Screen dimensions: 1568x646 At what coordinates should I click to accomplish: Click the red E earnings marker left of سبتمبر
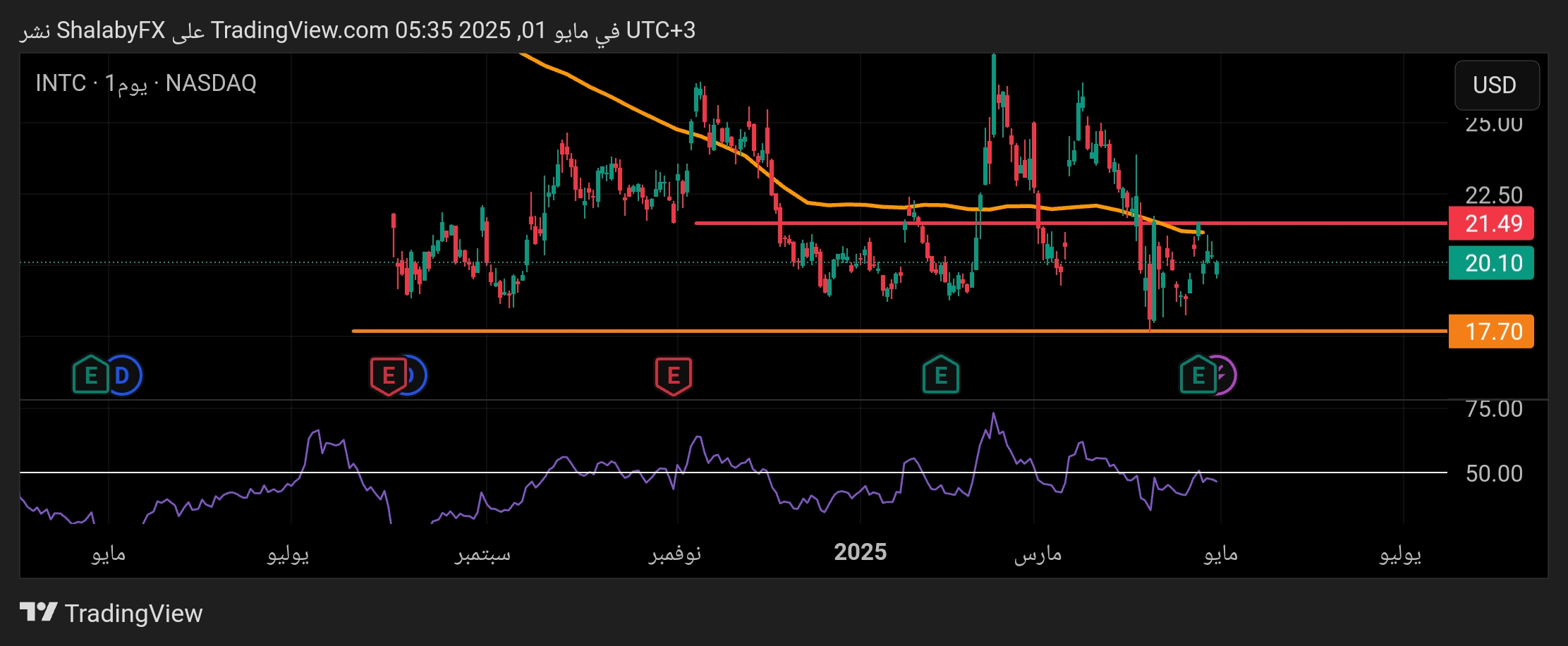(x=388, y=375)
